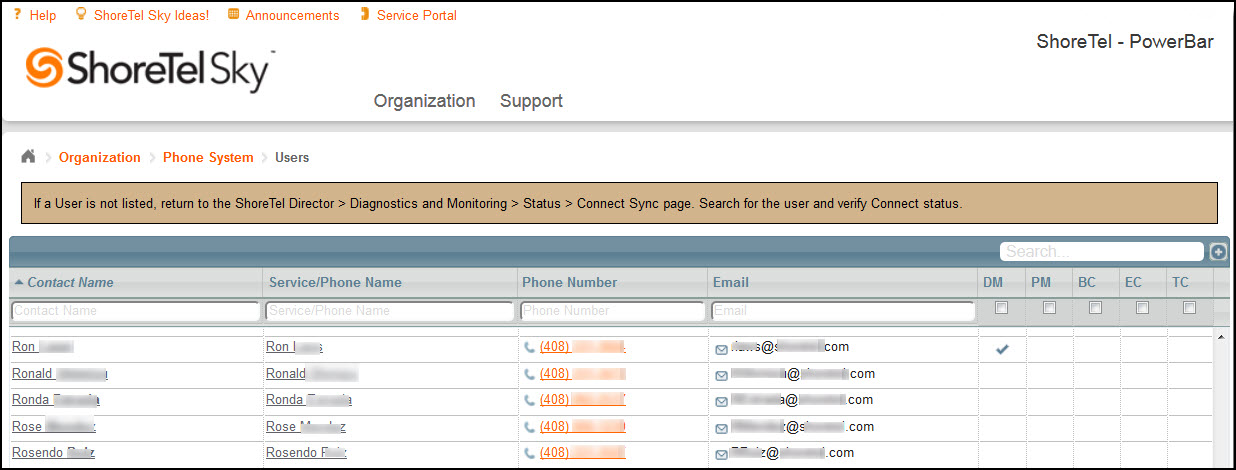Click phone icon in Ronda's row
Screen dimensions: 1236x470
click(x=530, y=400)
